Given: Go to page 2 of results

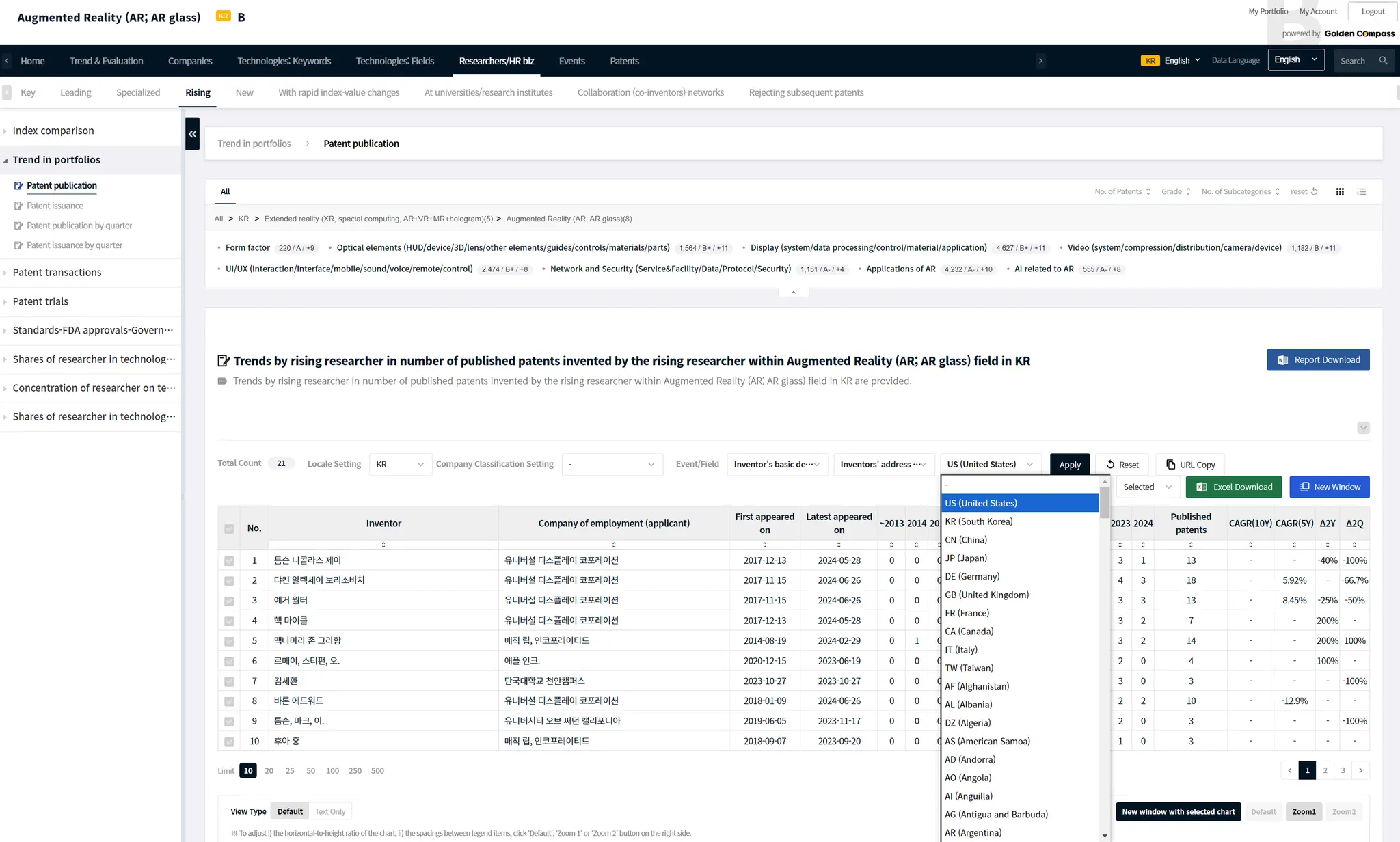Looking at the screenshot, I should coord(1325,771).
